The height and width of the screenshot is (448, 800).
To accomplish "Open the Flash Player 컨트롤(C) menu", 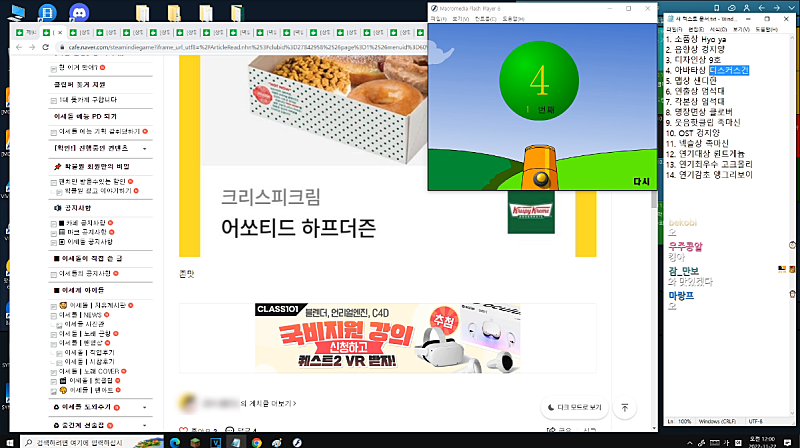I will tap(485, 19).
